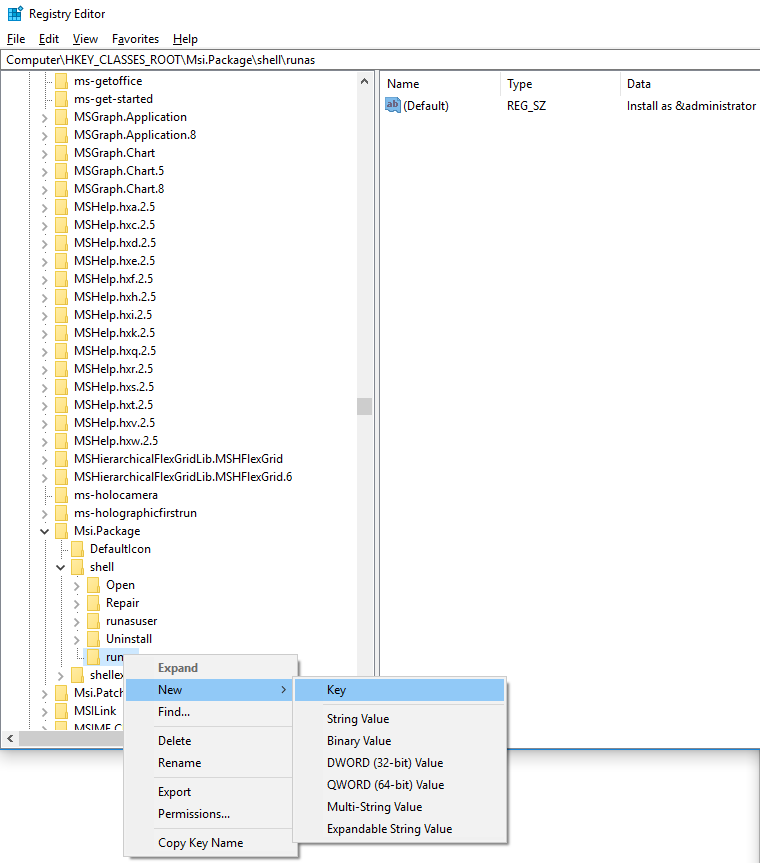
Task: Expand the Repair key node
Action: coord(77,603)
